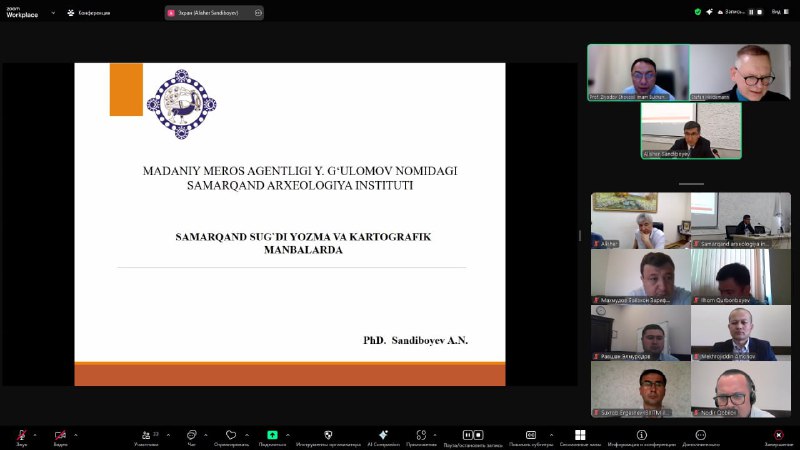800x450 pixels.
Task: Open Host tools shield icon
Action: coord(328,435)
